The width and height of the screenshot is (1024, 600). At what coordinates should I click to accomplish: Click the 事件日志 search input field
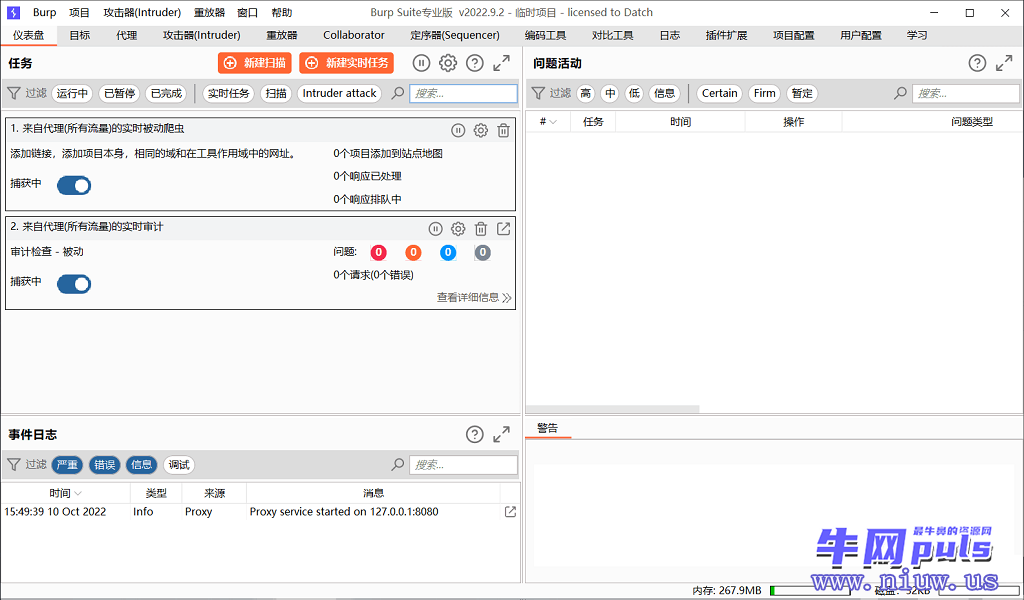[464, 464]
